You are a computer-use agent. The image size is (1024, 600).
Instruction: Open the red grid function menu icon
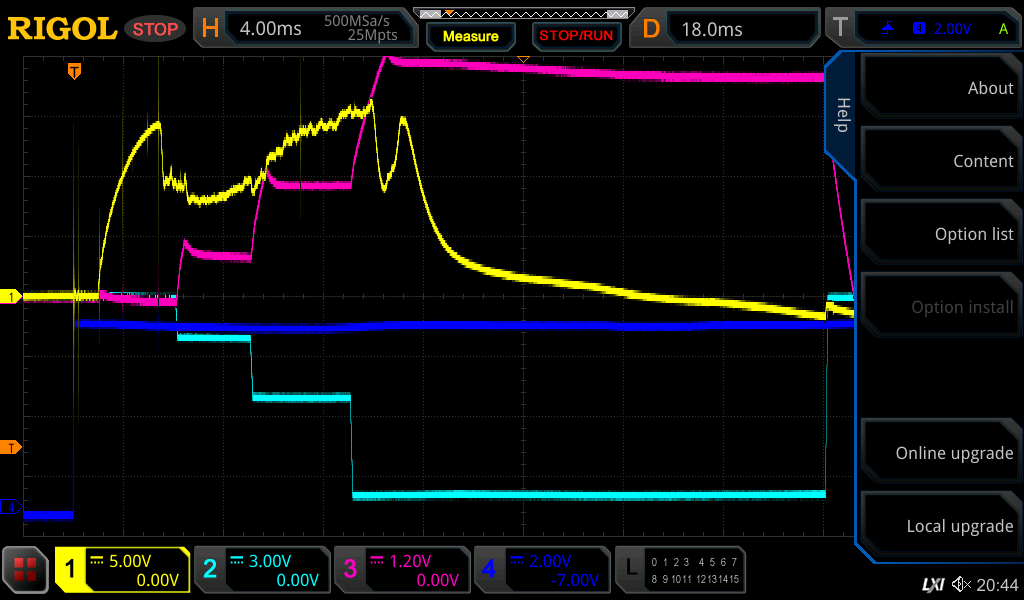pos(26,570)
